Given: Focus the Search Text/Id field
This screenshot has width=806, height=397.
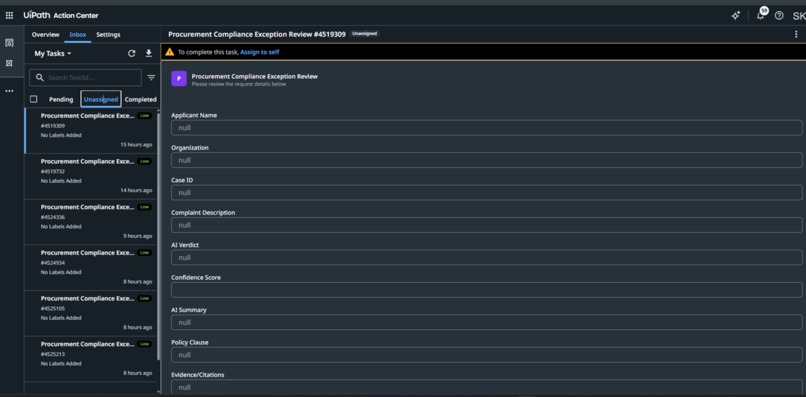Looking at the screenshot, I should point(85,78).
